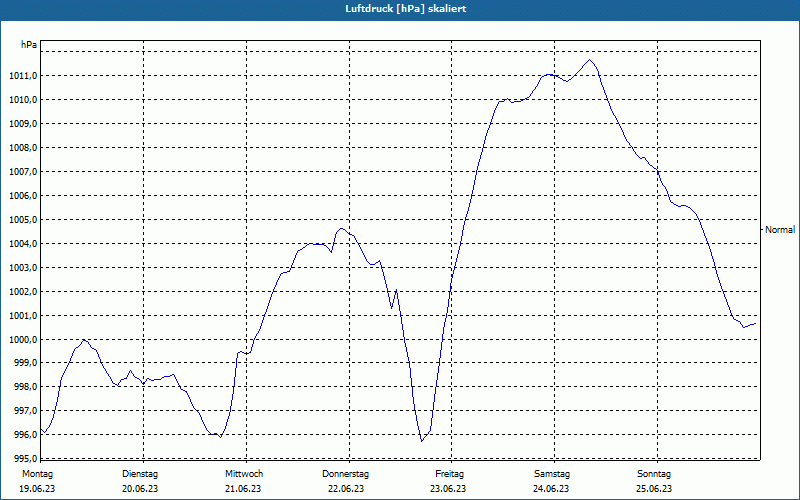Select the 1000,0 axis value

[x=23, y=340]
